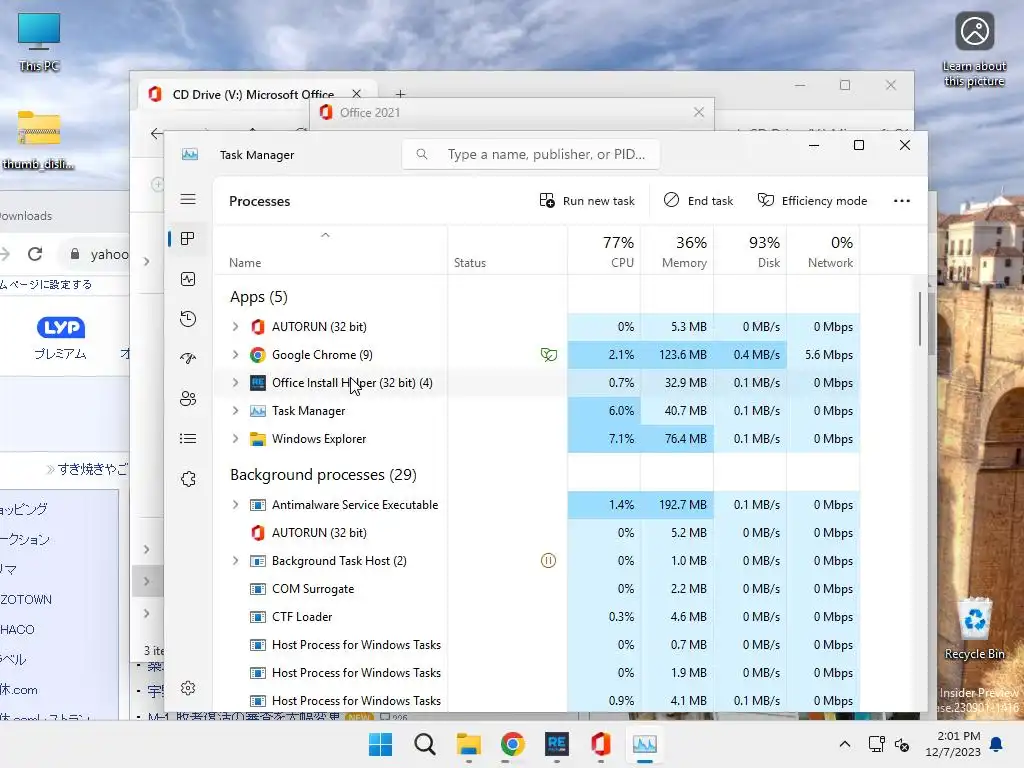This screenshot has width=1024, height=768.
Task: Click the Apps (5) group header
Action: 259,297
